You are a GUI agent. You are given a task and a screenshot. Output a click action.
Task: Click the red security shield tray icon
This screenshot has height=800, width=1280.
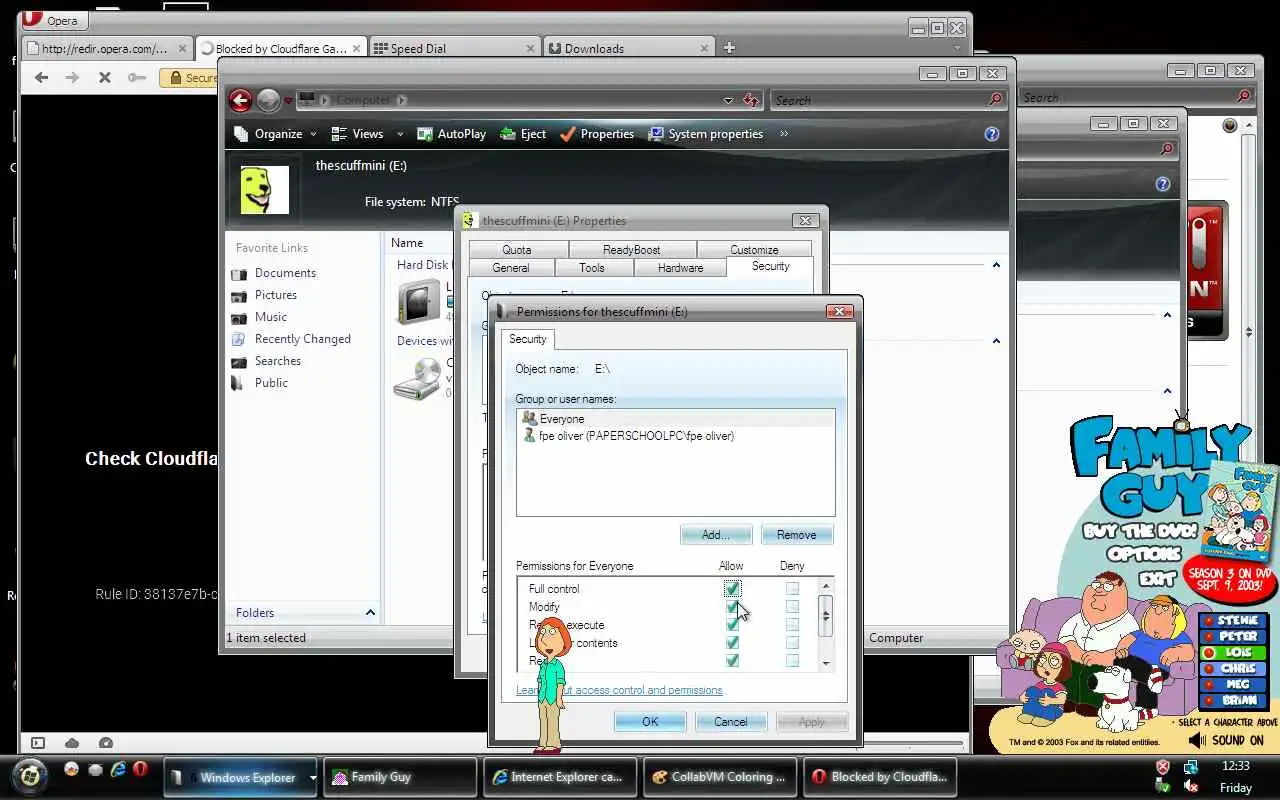1162,767
